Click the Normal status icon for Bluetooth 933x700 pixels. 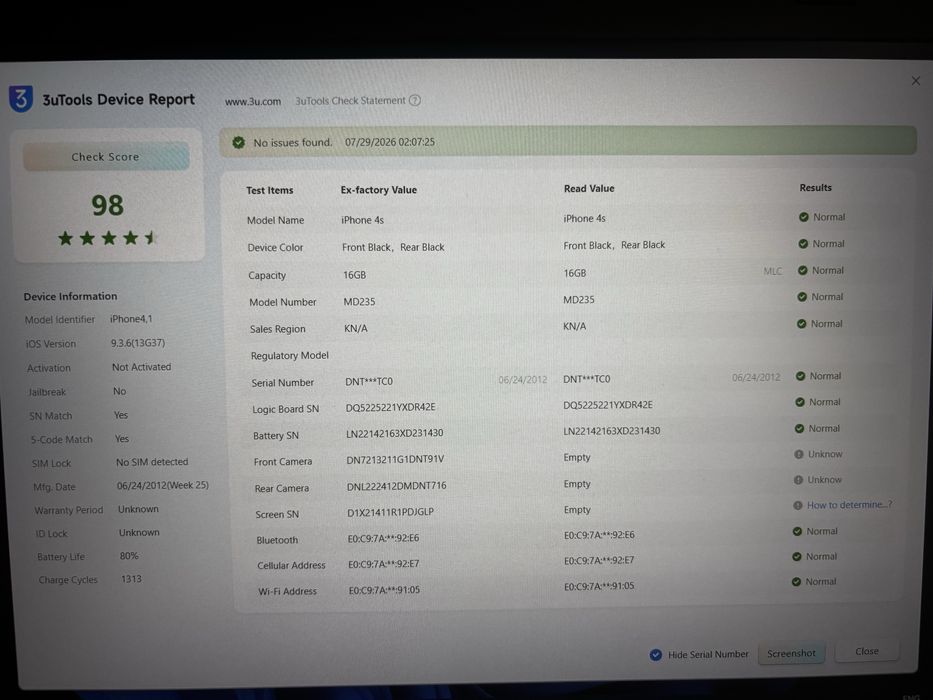click(797, 531)
